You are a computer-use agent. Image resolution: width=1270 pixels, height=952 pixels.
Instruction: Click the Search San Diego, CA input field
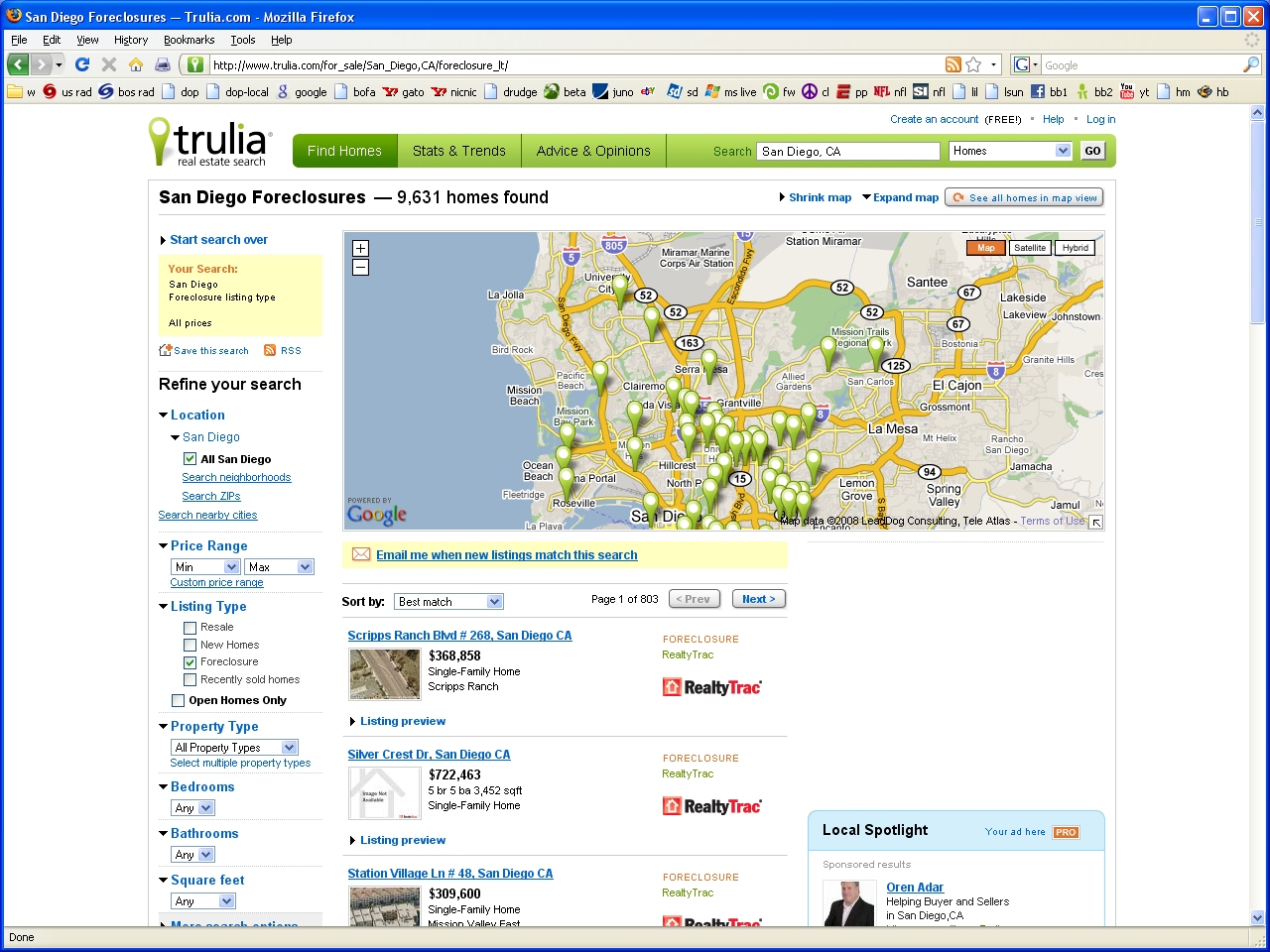[x=848, y=151]
